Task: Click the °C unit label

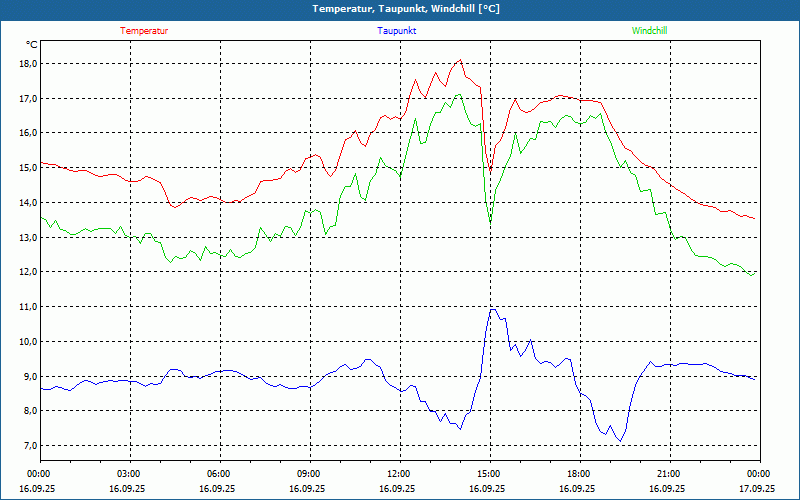Action: [x=32, y=45]
